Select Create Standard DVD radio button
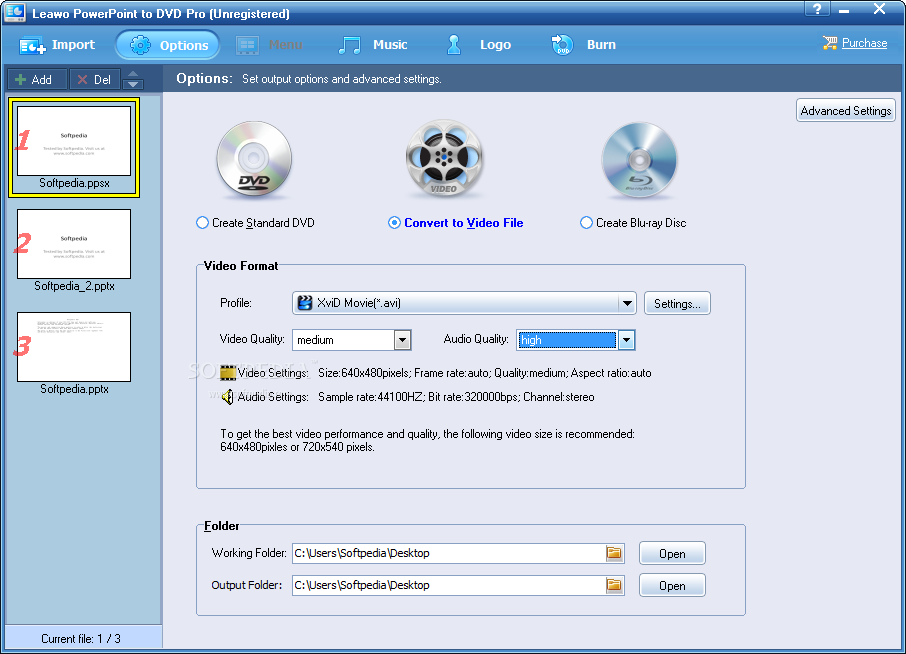The height and width of the screenshot is (654, 906). pyautogui.click(x=202, y=222)
